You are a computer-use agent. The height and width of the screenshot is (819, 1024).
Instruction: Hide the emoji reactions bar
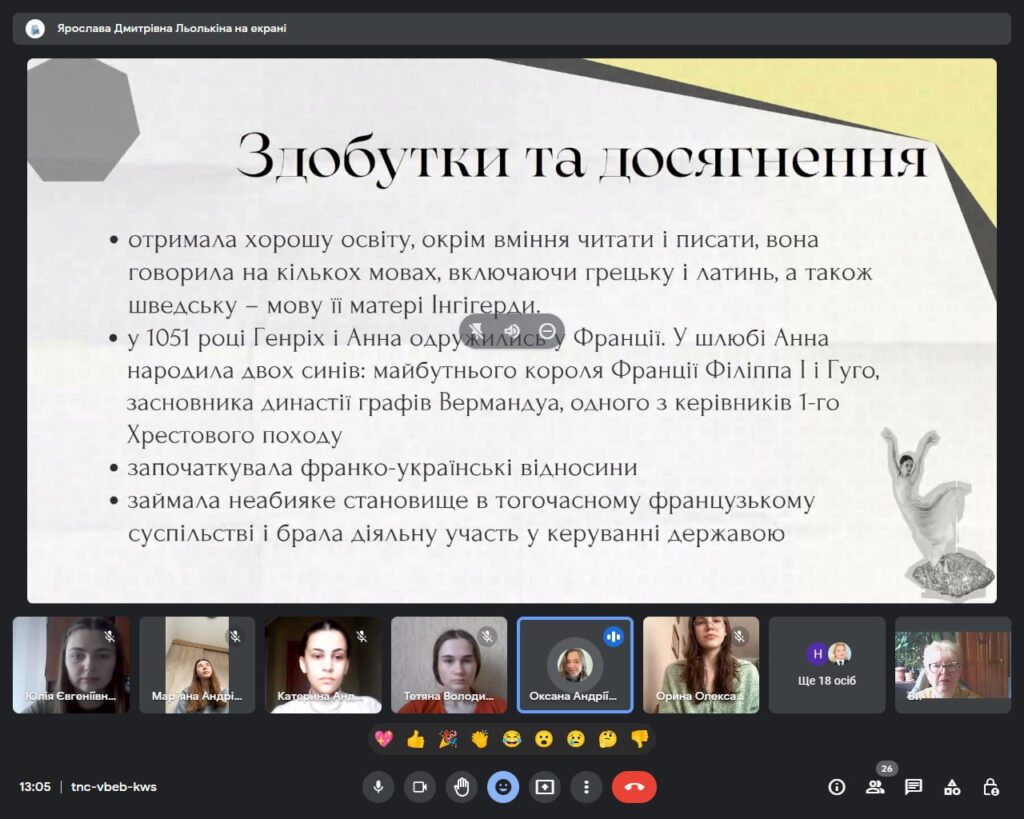[503, 787]
